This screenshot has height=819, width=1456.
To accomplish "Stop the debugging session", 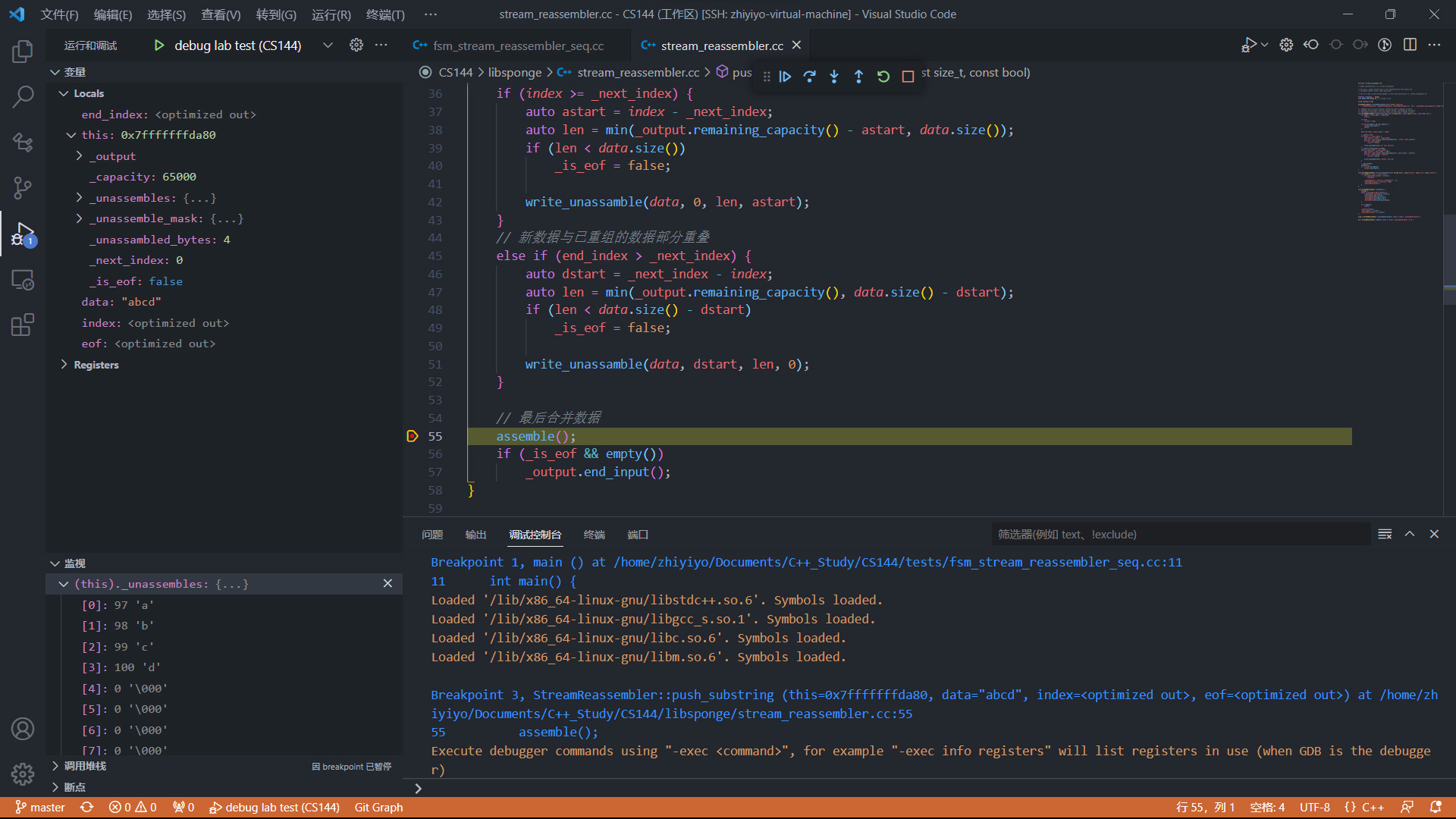I will tap(908, 77).
